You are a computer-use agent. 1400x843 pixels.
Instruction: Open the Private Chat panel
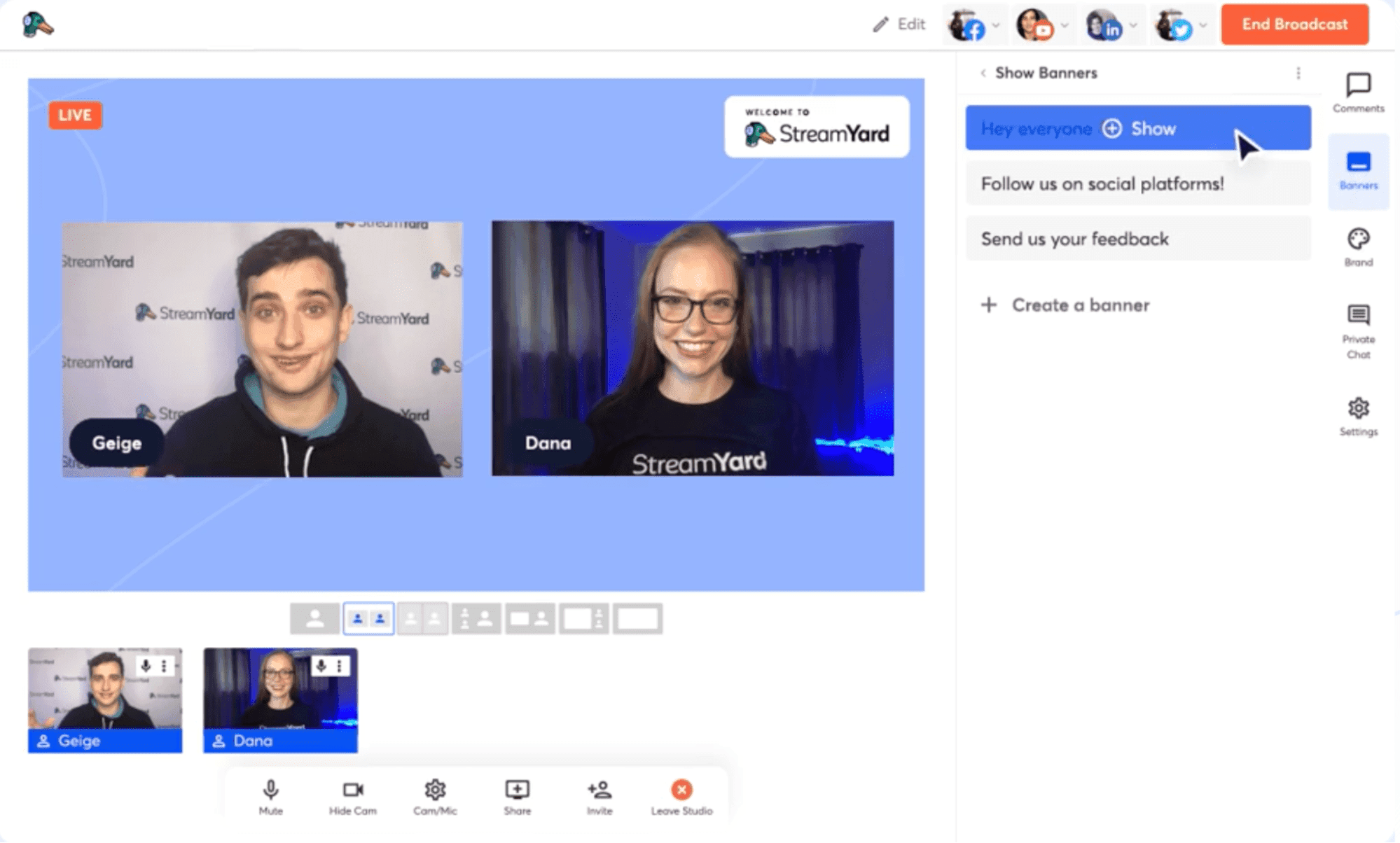point(1358,332)
